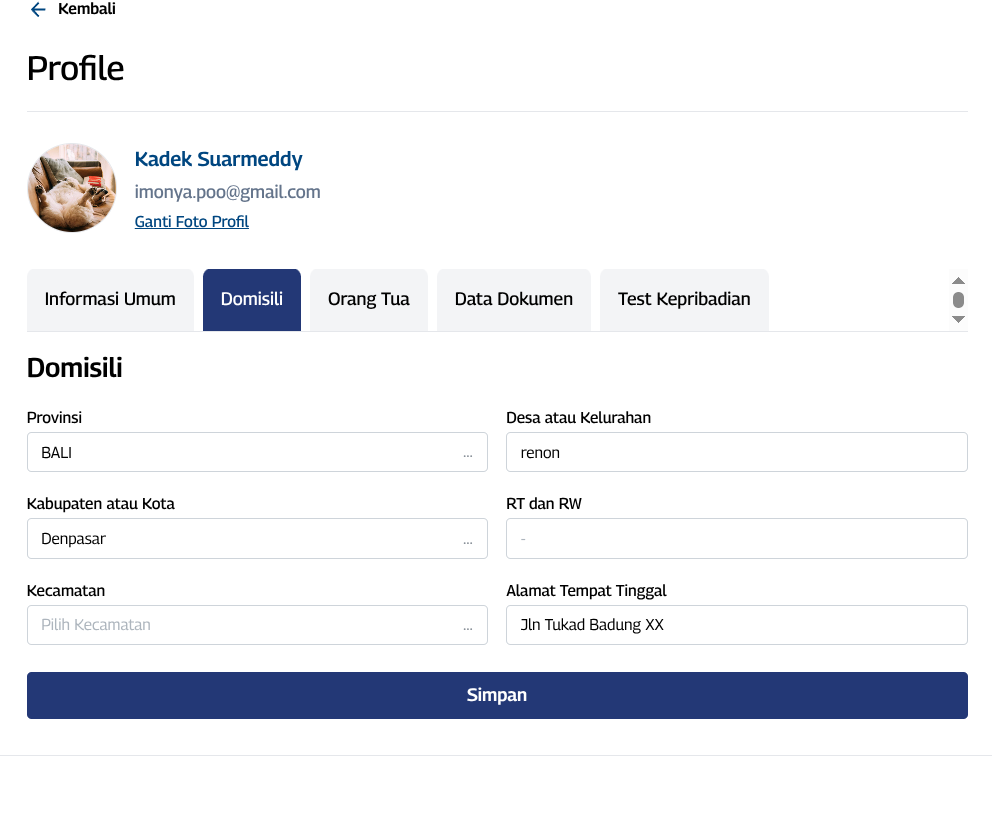Select the Domisili tab
992x830 pixels.
click(x=252, y=299)
